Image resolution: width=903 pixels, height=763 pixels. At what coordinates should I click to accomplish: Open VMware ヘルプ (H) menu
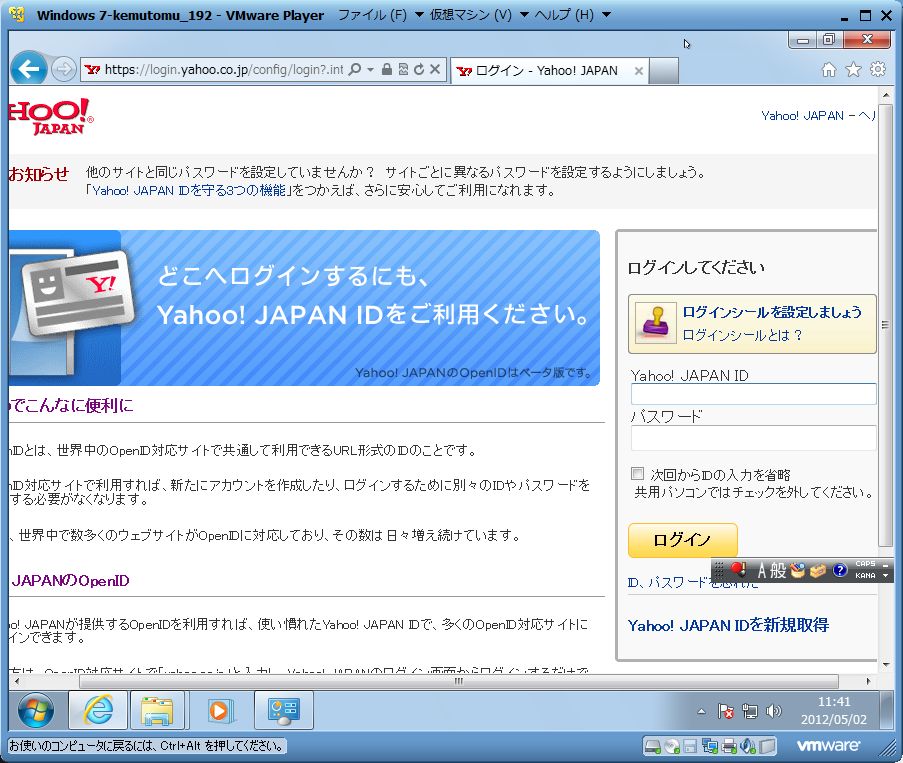(x=572, y=14)
